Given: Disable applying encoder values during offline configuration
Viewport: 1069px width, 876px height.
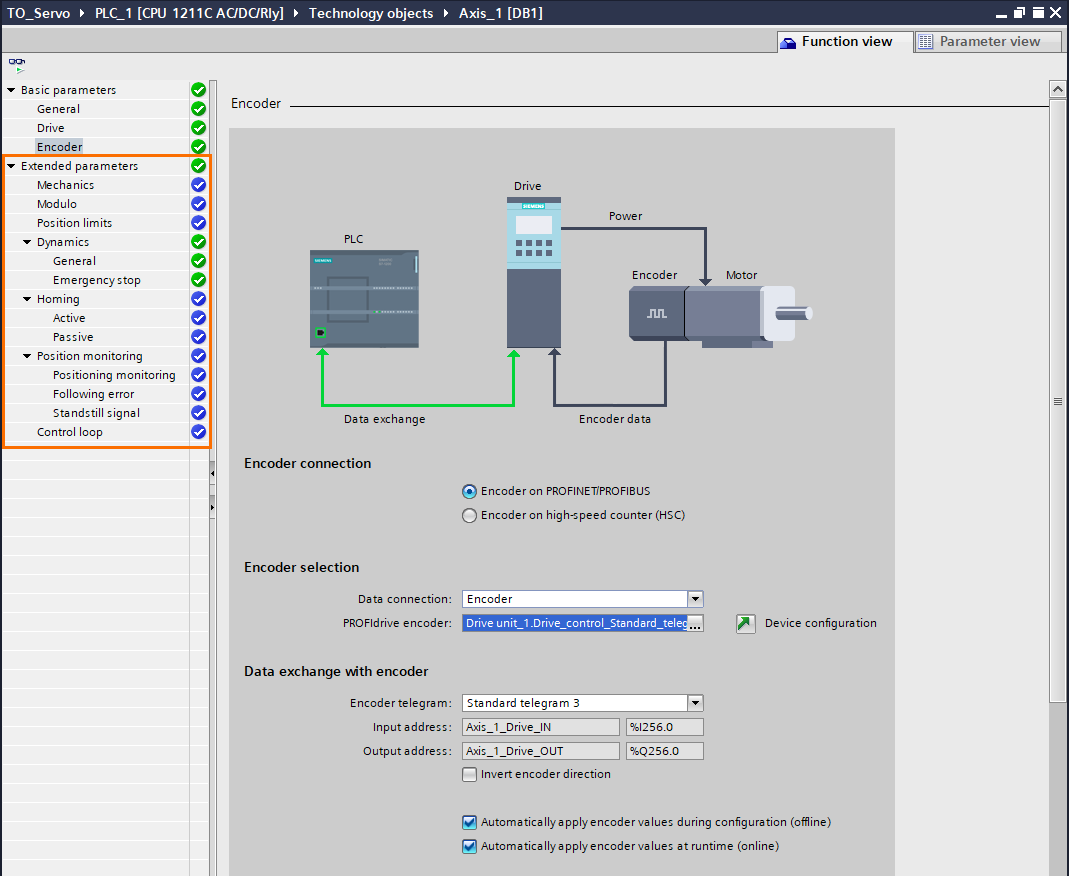Looking at the screenshot, I should click(x=469, y=821).
